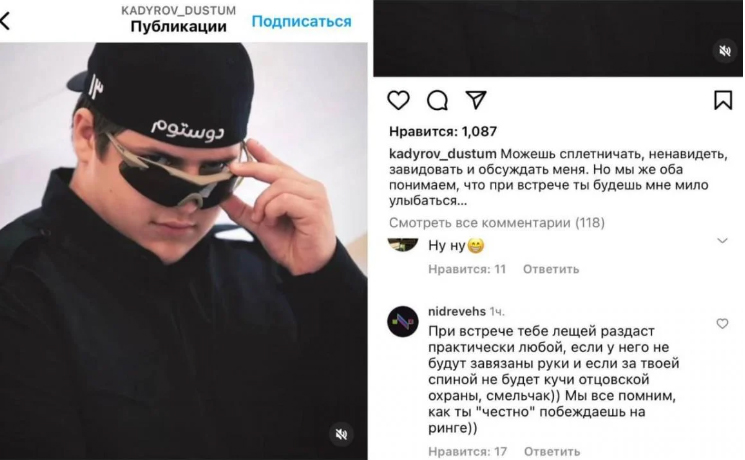745x460 pixels.
Task: Open kadyrov_dustum username in caption
Action: 442,154
